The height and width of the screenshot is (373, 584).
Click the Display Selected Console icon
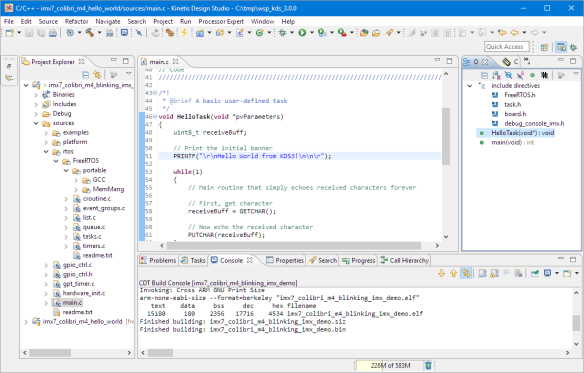point(547,274)
